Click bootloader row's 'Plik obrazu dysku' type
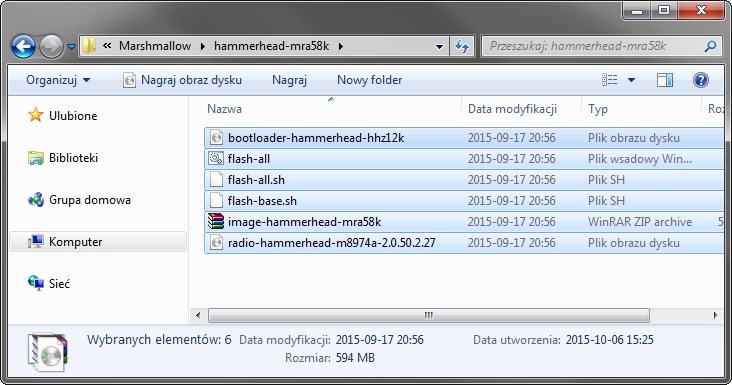Screen dimensions: 732x385 pos(633,138)
